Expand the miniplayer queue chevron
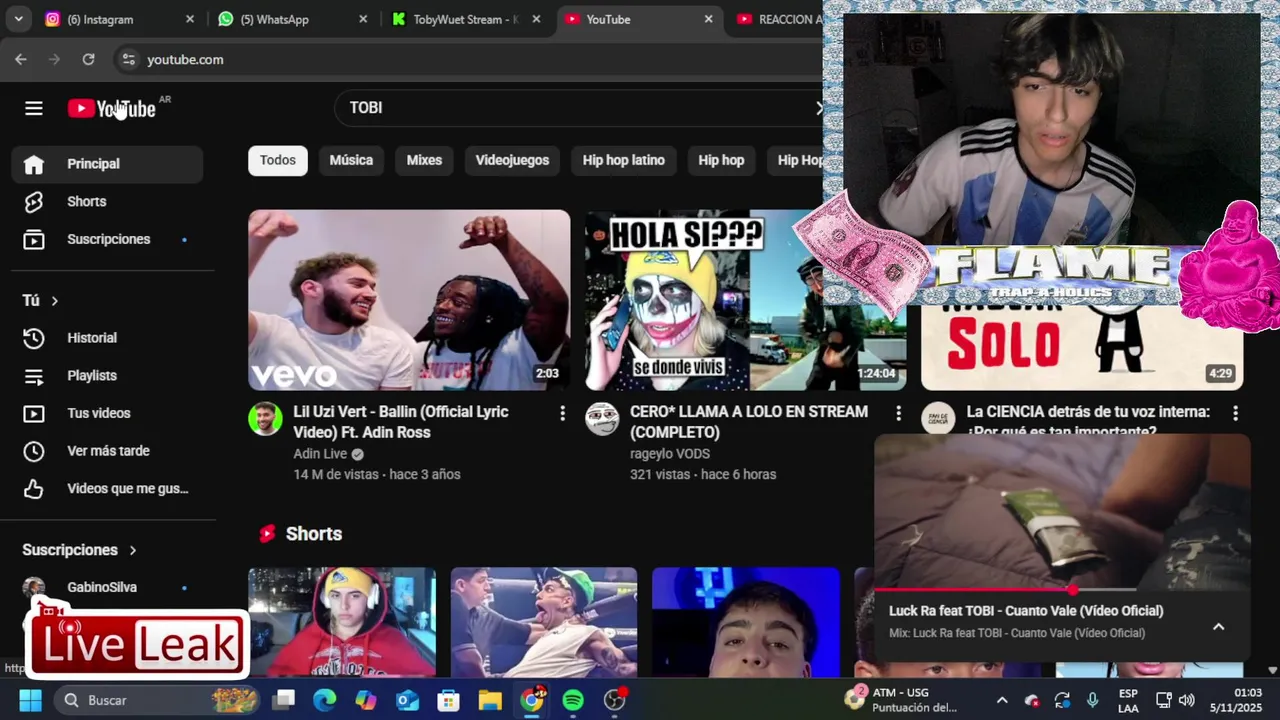This screenshot has width=1280, height=720. coord(1218,627)
